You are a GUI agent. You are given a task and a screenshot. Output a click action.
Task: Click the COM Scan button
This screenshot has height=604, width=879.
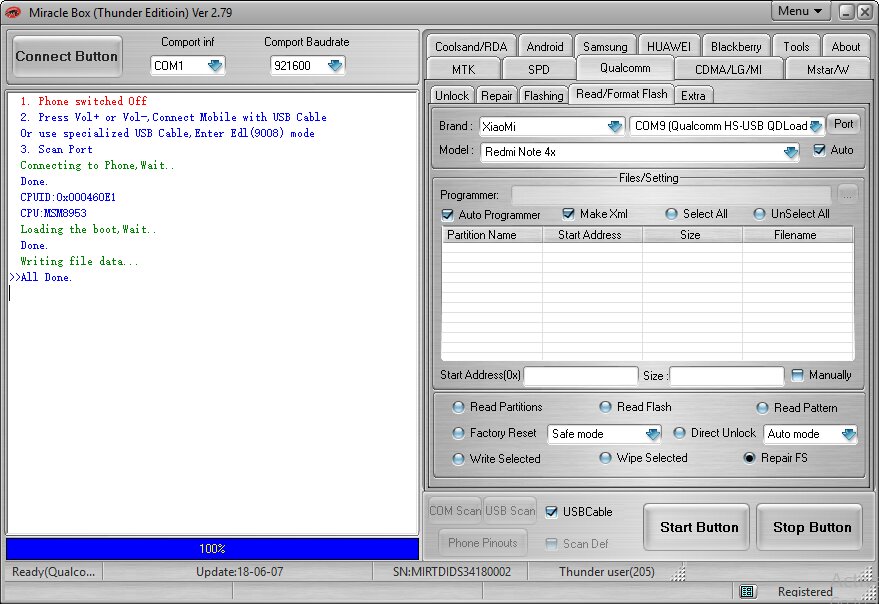tap(455, 510)
